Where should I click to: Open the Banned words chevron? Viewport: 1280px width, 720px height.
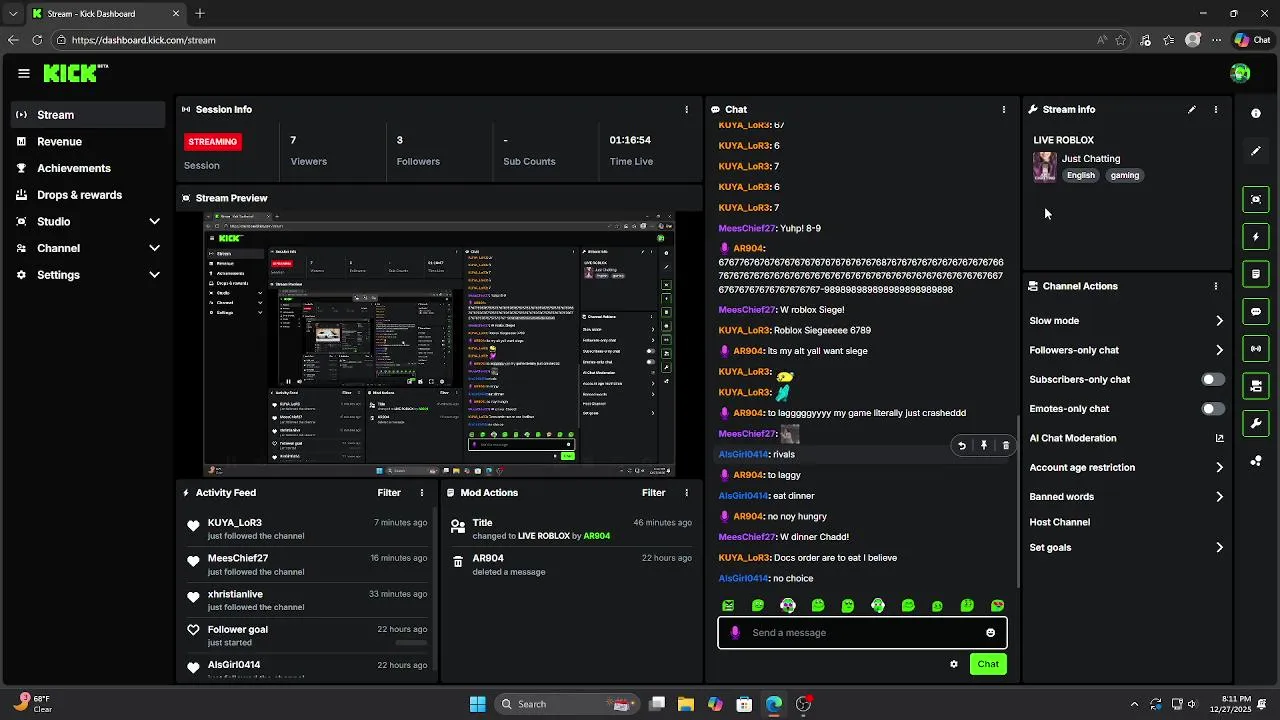pyautogui.click(x=1219, y=497)
